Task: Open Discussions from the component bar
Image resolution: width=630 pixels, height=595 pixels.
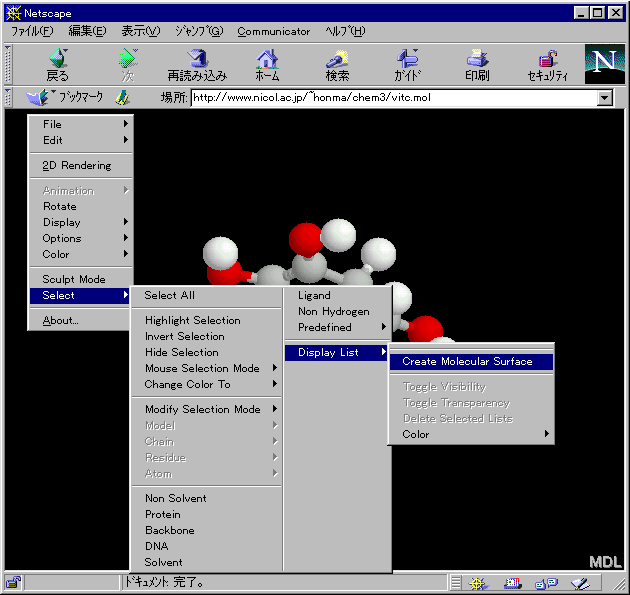Action: point(546,583)
